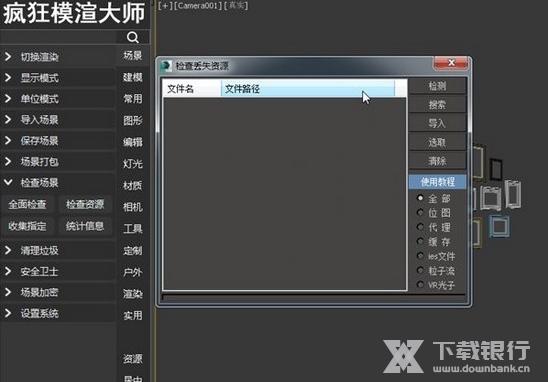The height and width of the screenshot is (382, 548).
Task: Expand the 切换渲染 section
Action: (x=58, y=57)
